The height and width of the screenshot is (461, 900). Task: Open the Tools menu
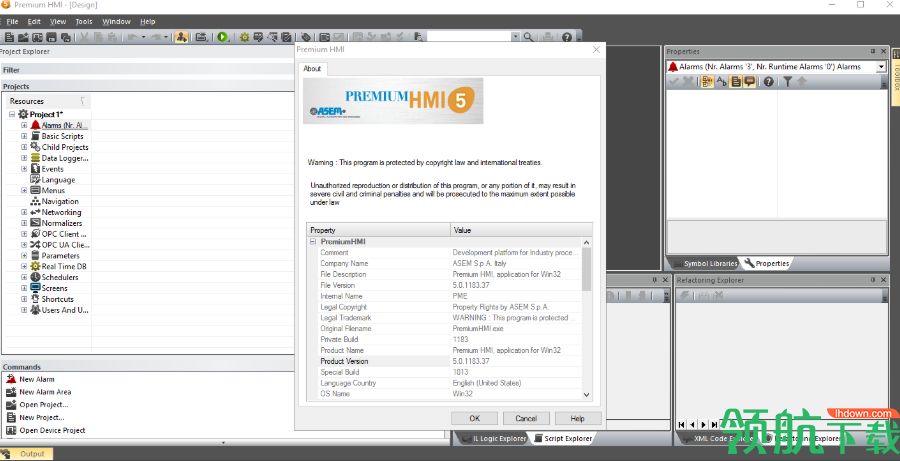tap(84, 21)
